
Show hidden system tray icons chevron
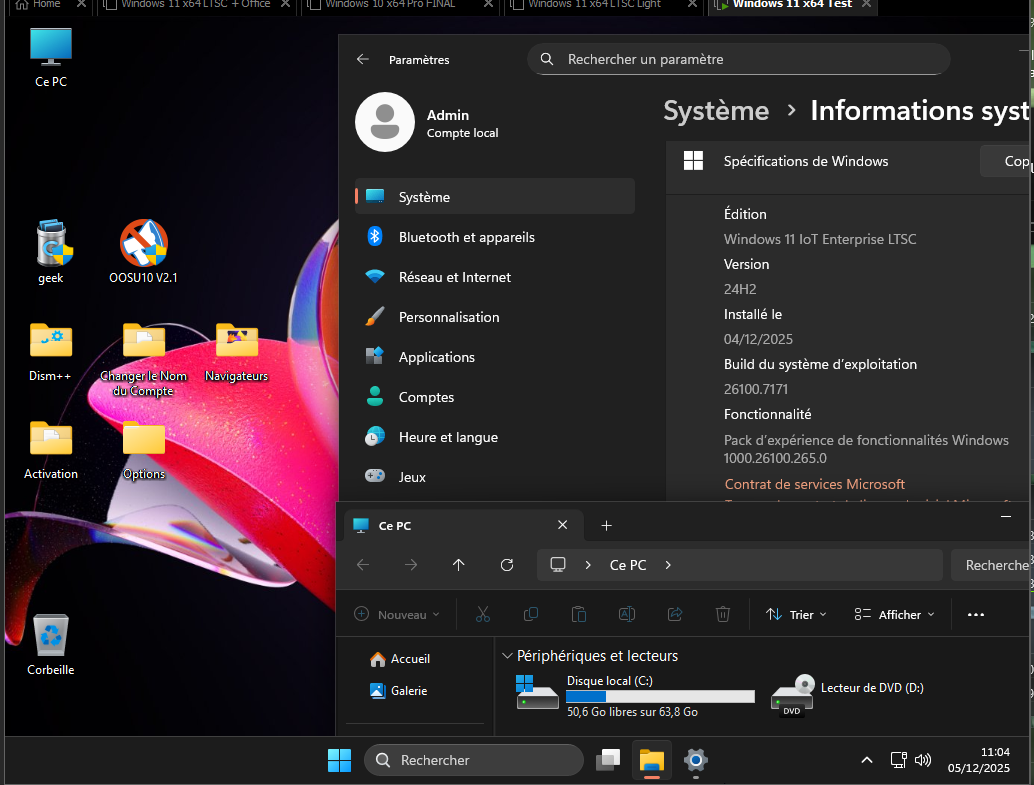866,760
